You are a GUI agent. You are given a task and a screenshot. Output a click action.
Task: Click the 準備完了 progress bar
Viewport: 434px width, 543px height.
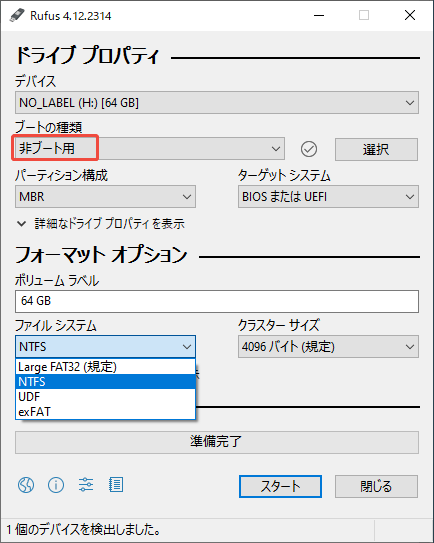click(217, 442)
